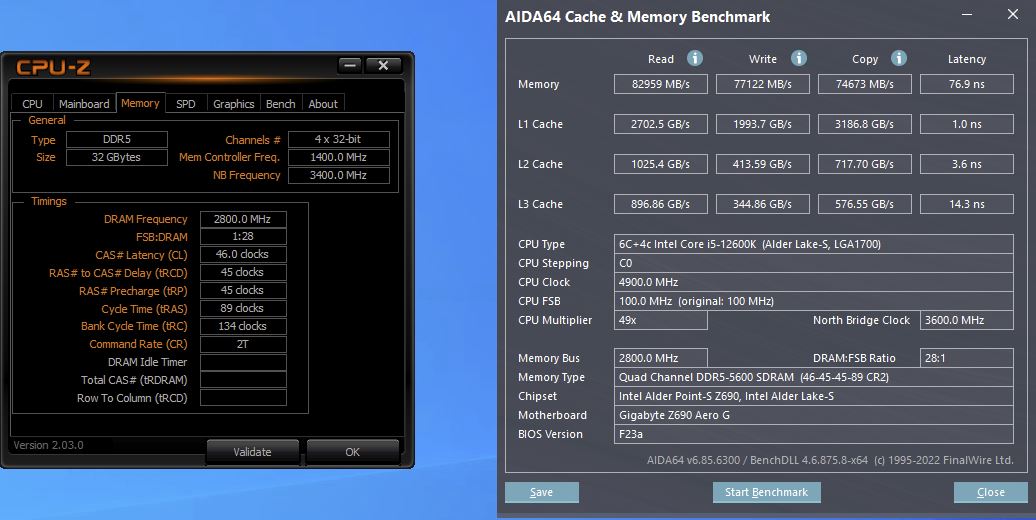Click the Copy info icon in AIDA64
This screenshot has height=520, width=1036.
point(899,58)
